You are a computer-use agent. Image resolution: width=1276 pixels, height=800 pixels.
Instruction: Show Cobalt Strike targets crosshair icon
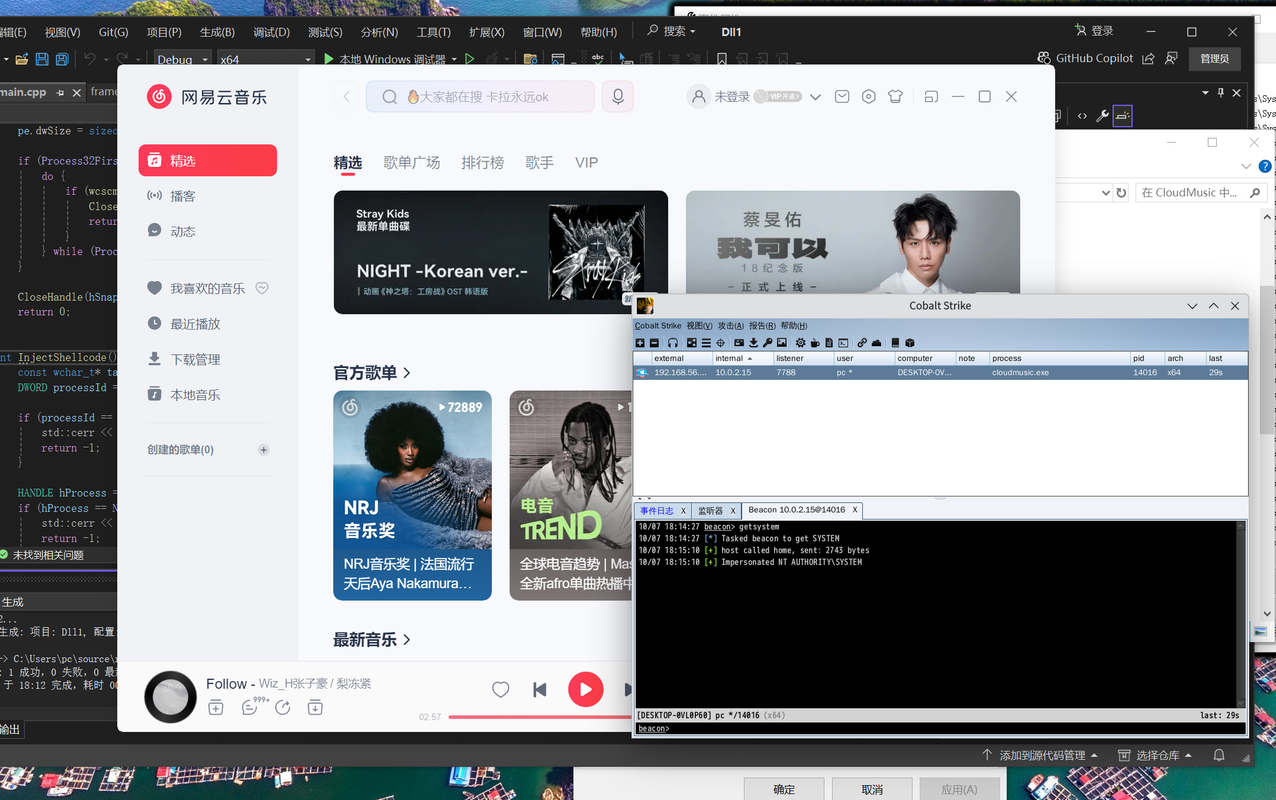point(720,343)
